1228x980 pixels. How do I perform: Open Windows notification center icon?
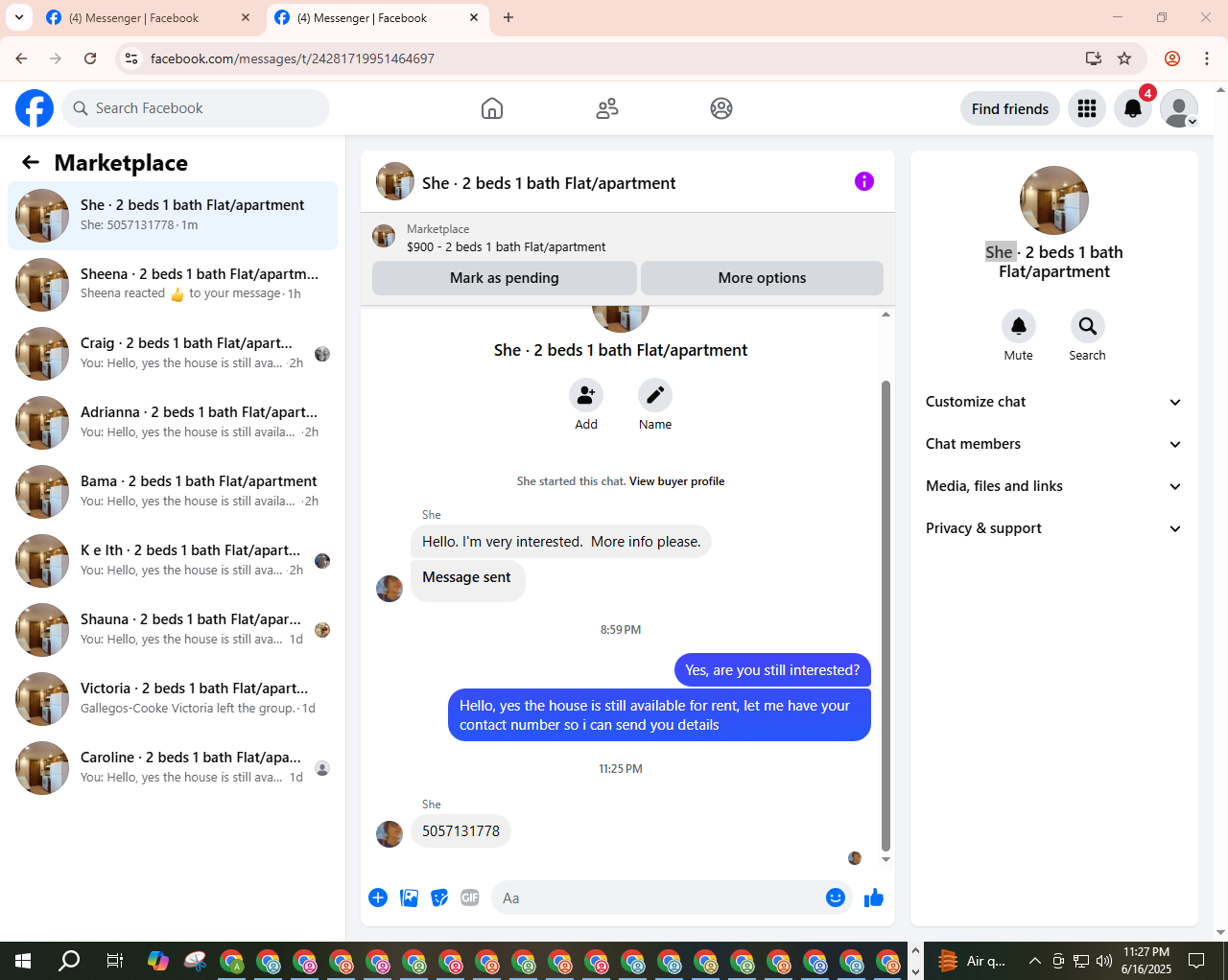[1196, 961]
